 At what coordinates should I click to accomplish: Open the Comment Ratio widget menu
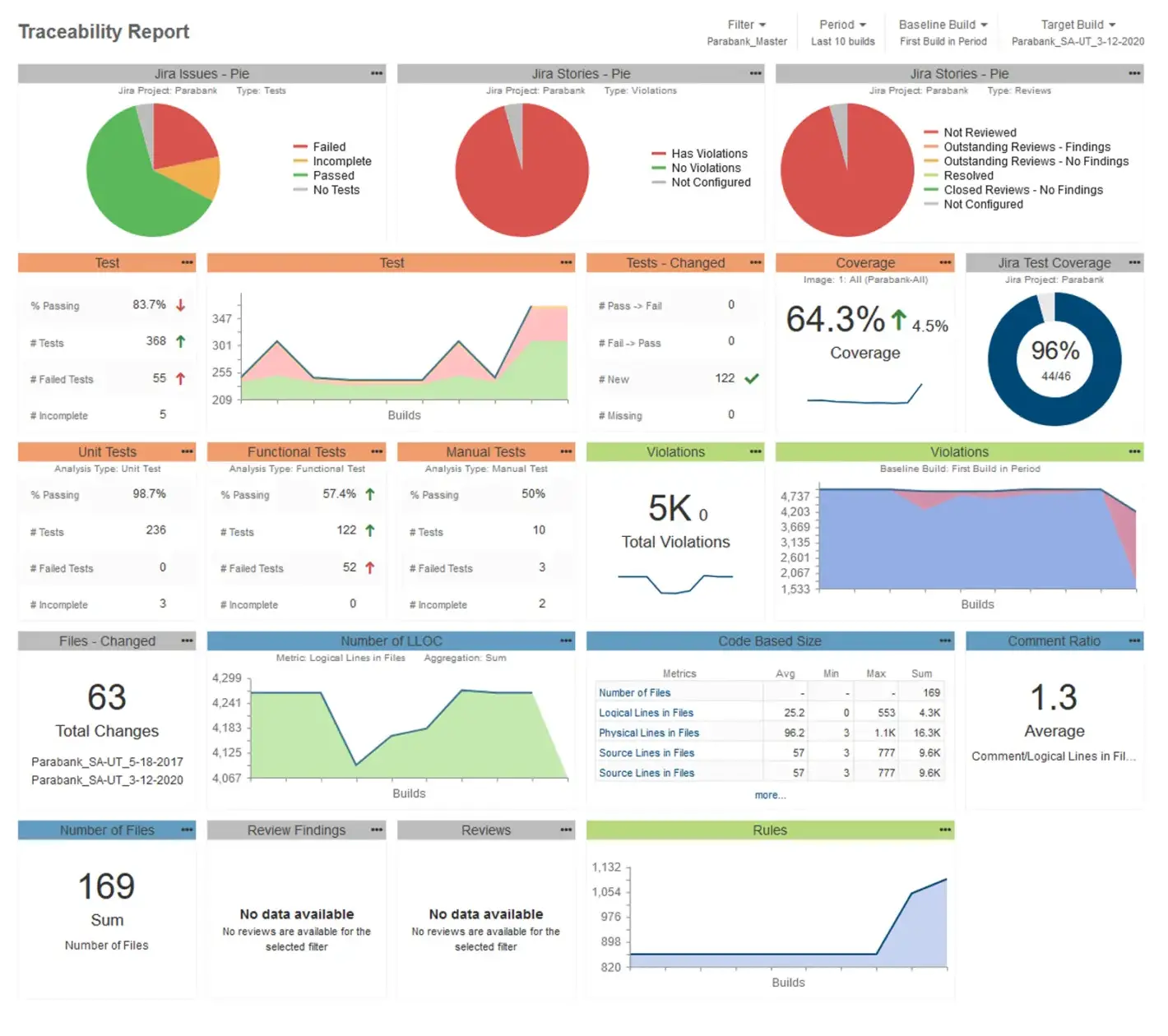(x=1134, y=641)
